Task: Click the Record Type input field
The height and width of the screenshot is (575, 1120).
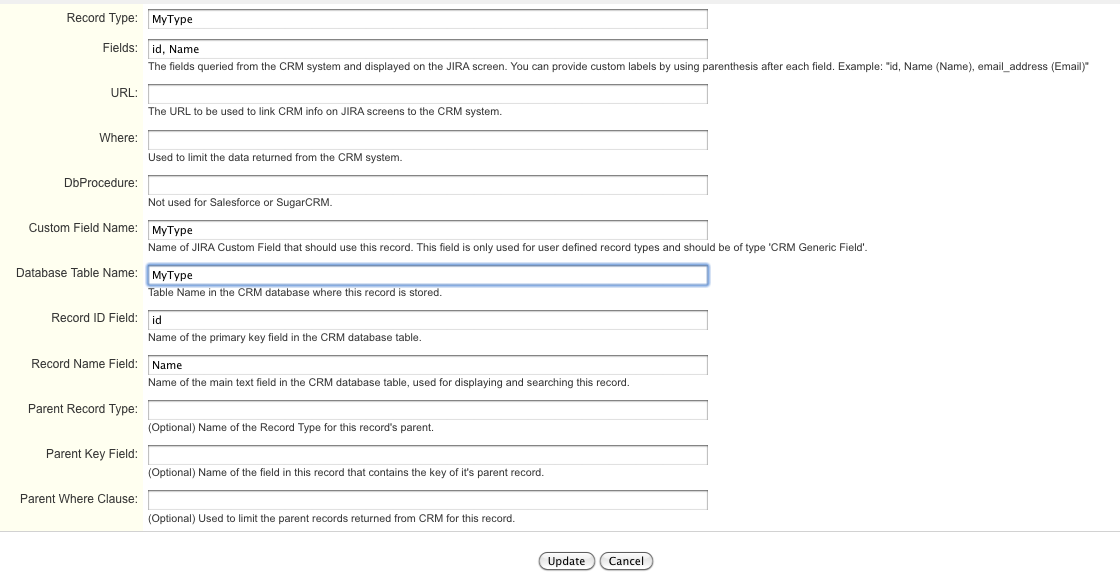Action: 427,19
